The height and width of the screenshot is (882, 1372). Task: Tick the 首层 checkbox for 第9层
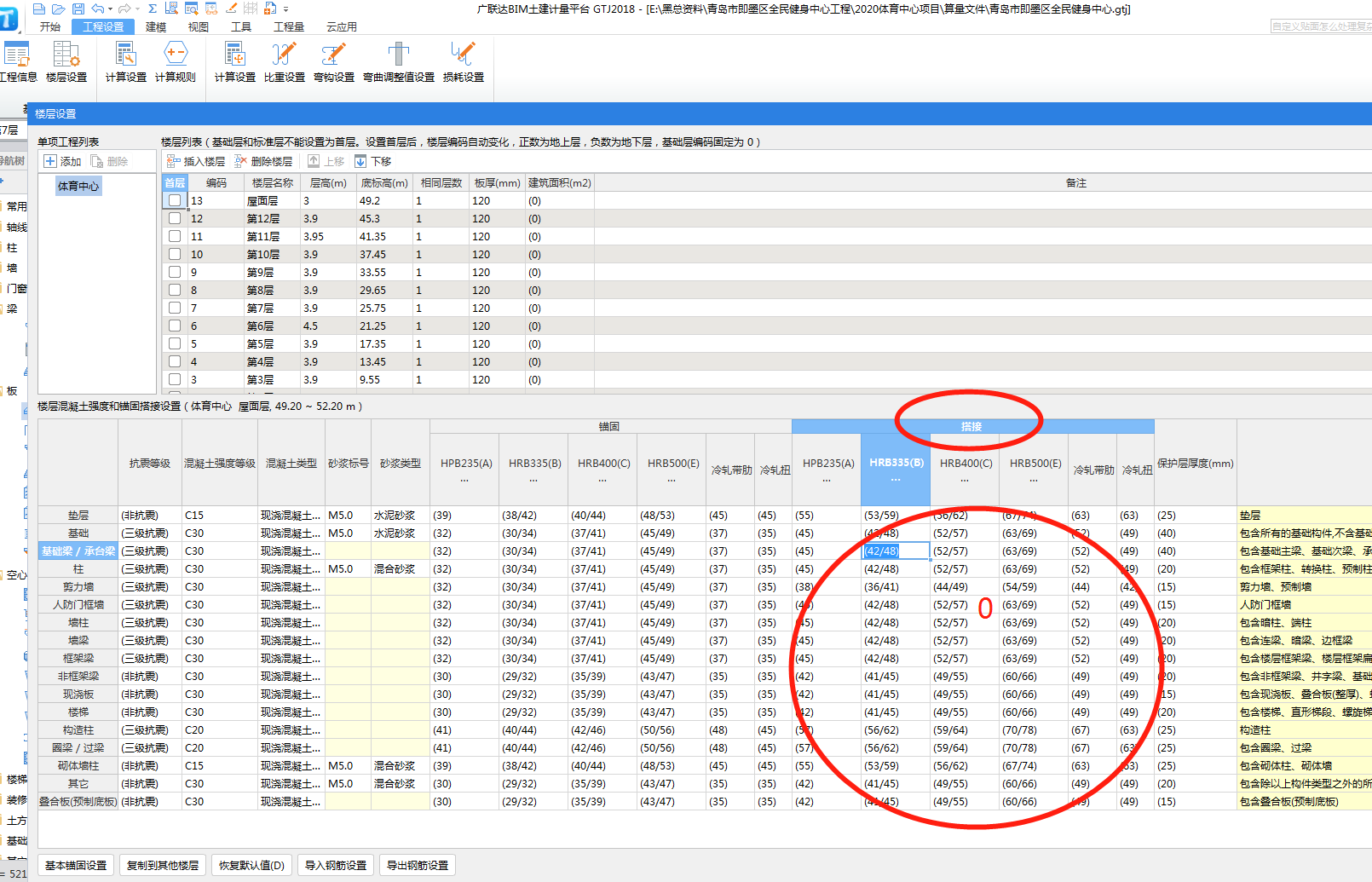(175, 272)
